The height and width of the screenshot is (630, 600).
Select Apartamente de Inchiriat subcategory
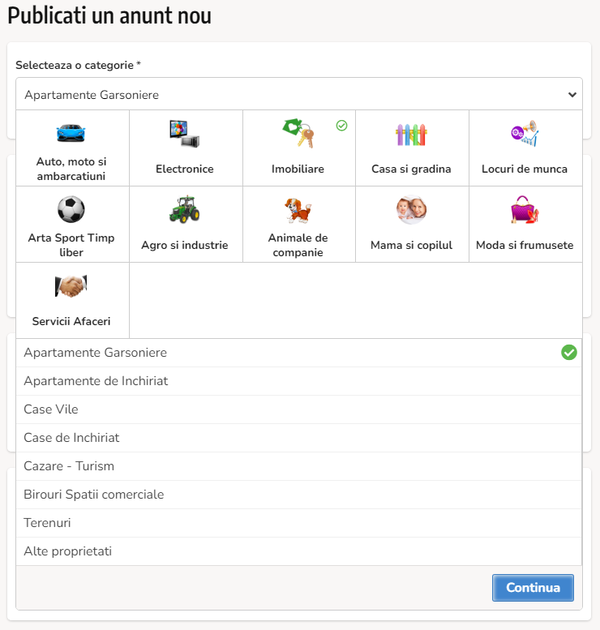(x=299, y=381)
